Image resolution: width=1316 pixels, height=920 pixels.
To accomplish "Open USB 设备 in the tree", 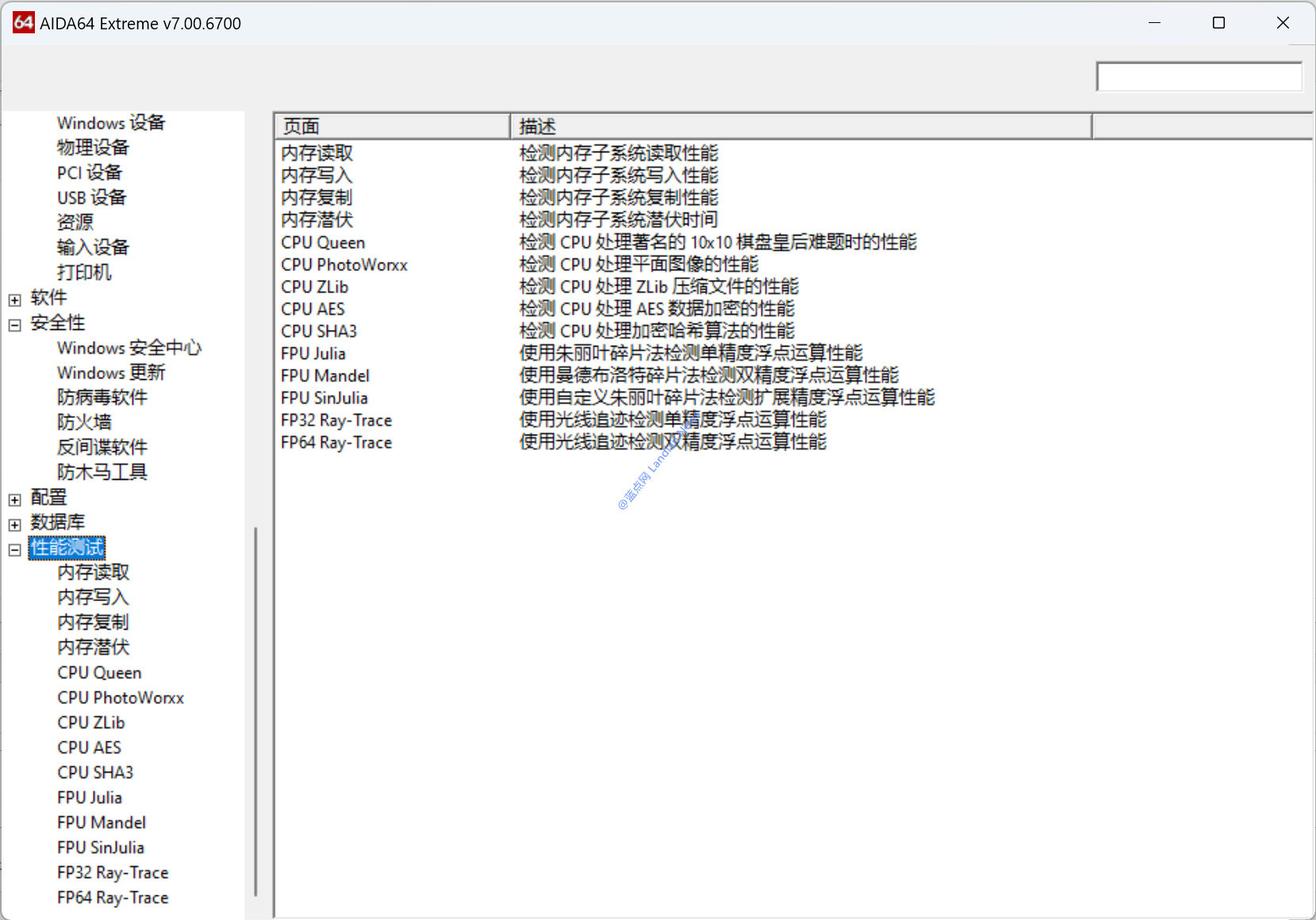I will [91, 197].
